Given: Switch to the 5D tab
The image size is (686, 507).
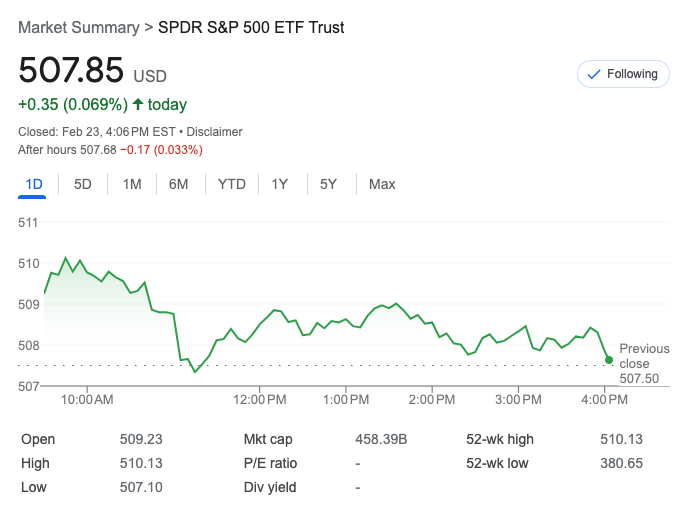Looking at the screenshot, I should click(x=83, y=184).
